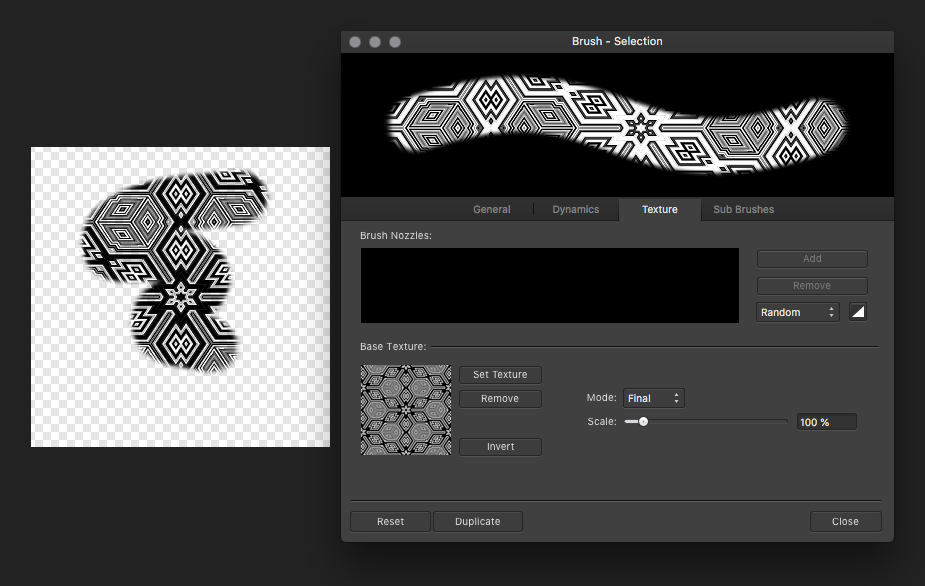Viewport: 925px width, 586px height.
Task: Remove the base texture
Action: click(500, 398)
